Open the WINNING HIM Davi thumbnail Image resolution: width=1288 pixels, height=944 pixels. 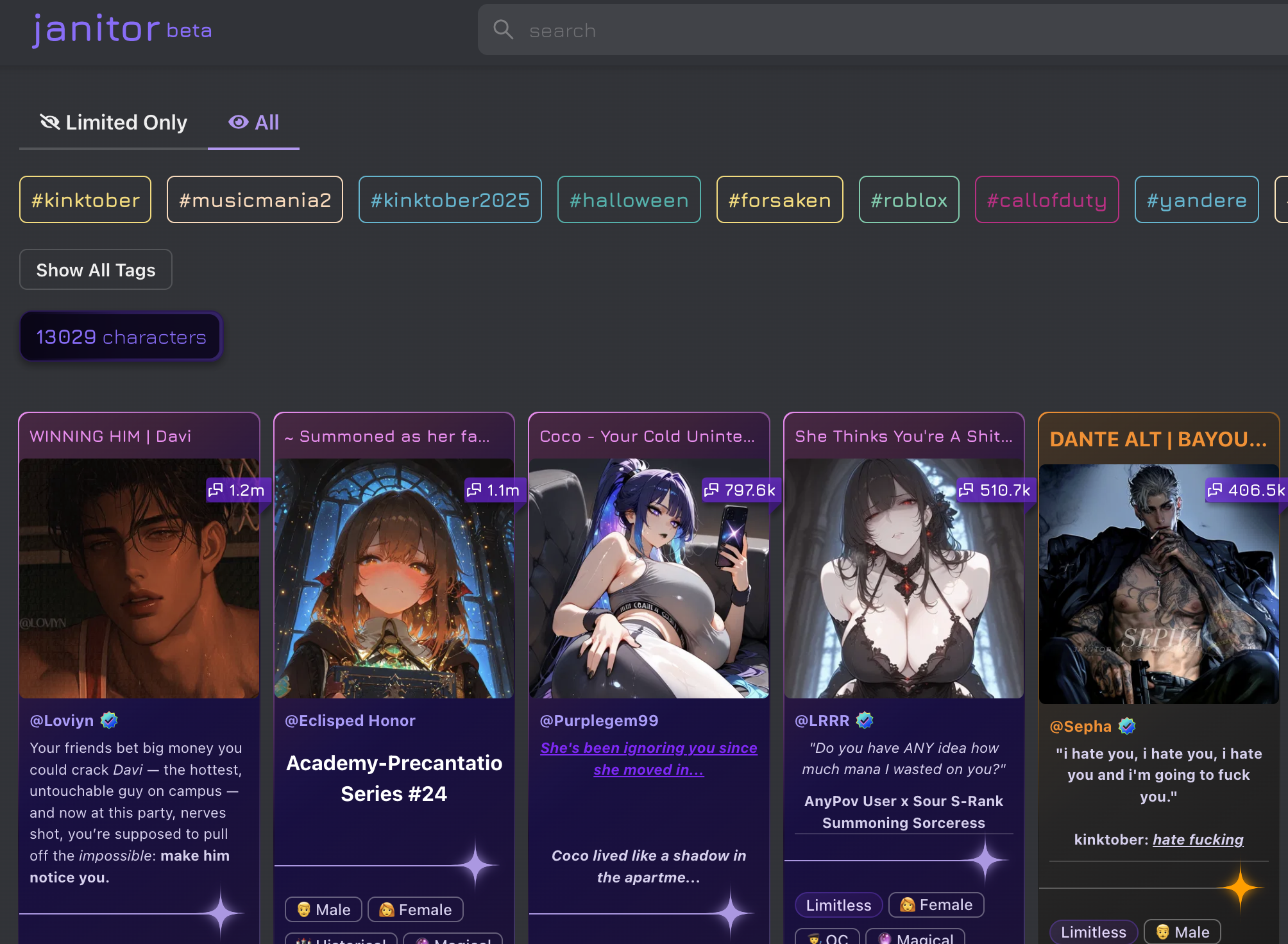139,578
